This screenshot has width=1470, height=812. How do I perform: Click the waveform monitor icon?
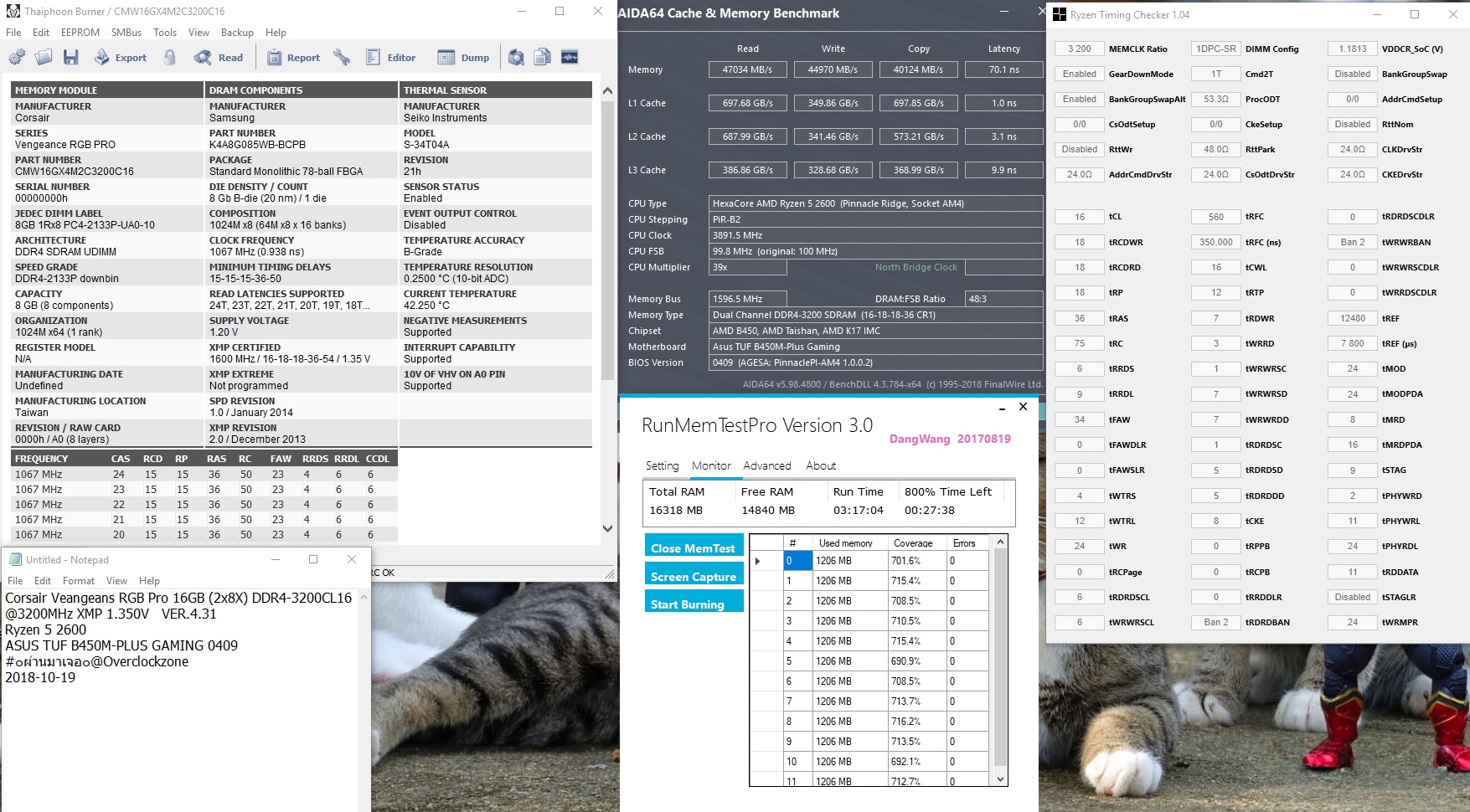point(570,57)
